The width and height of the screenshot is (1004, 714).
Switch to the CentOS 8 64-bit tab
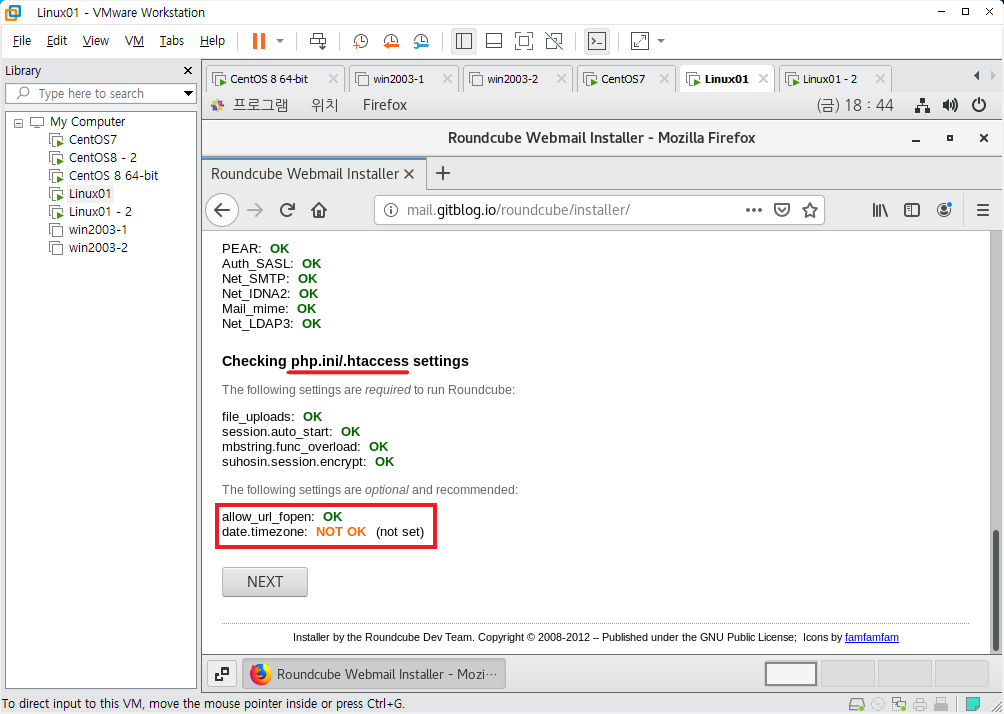[269, 79]
